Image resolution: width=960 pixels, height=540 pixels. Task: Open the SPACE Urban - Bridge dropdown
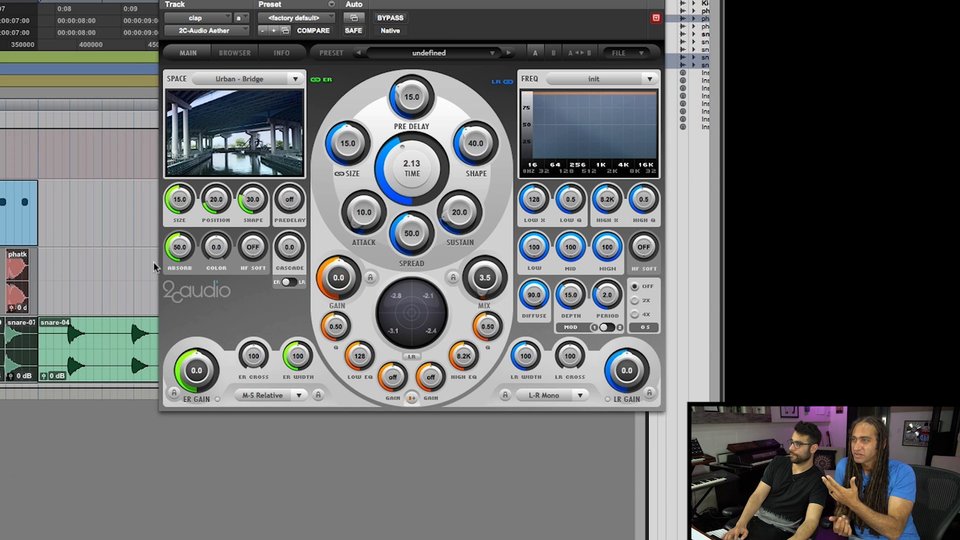click(x=248, y=79)
